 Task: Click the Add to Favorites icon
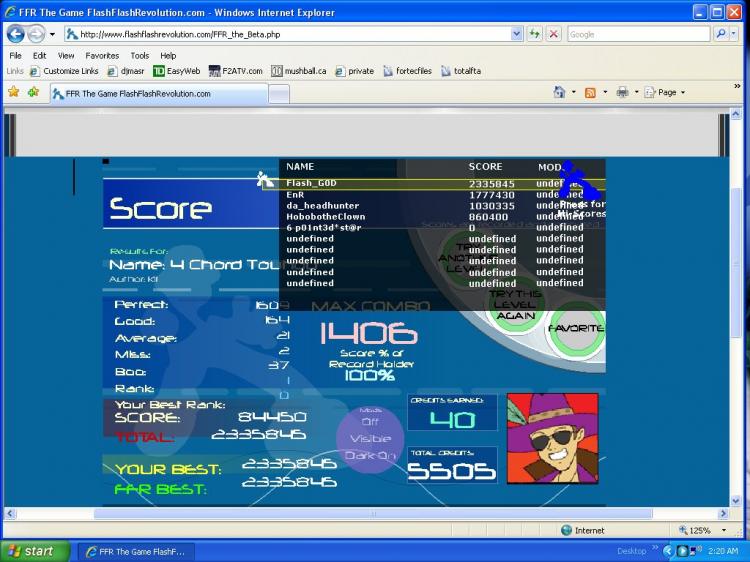33,92
